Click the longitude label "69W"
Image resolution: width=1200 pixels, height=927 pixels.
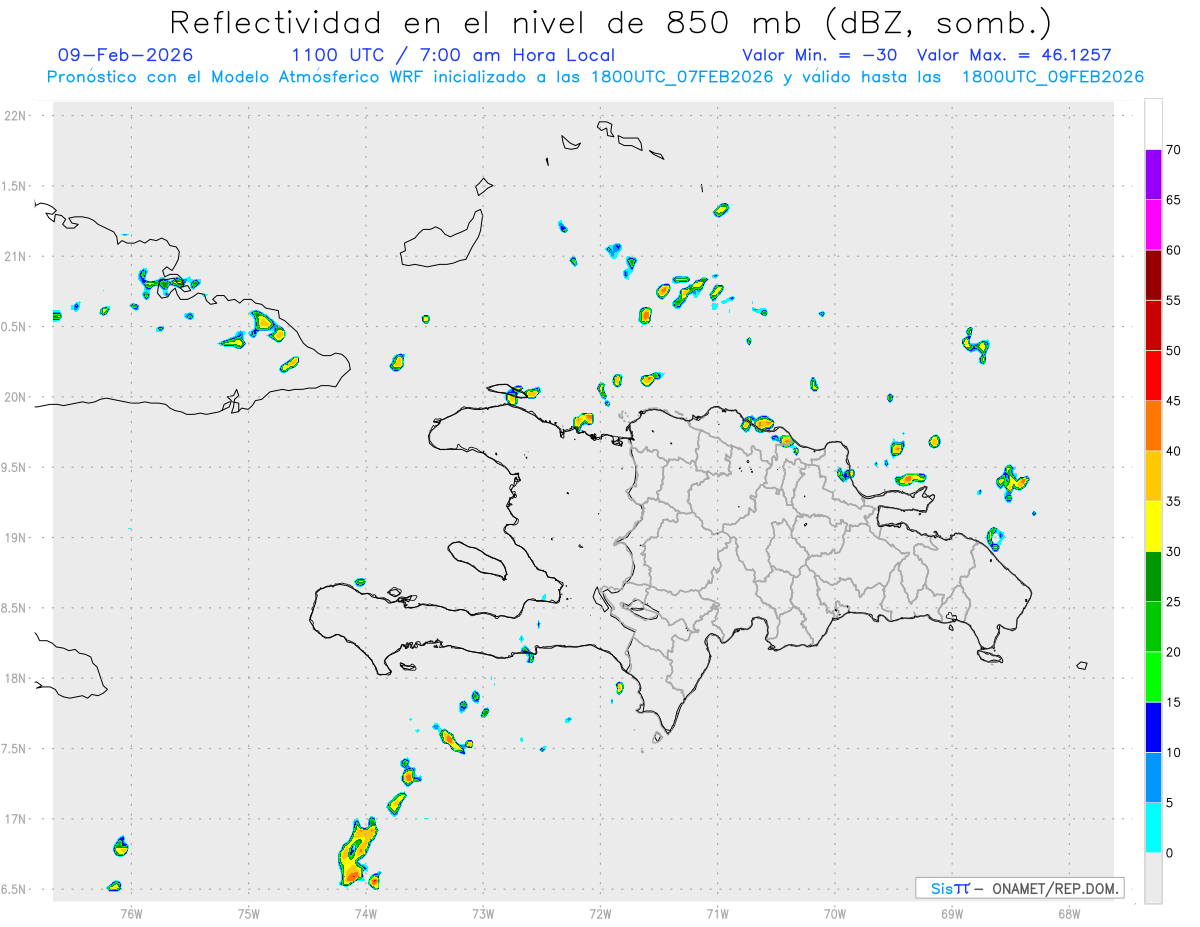point(952,913)
